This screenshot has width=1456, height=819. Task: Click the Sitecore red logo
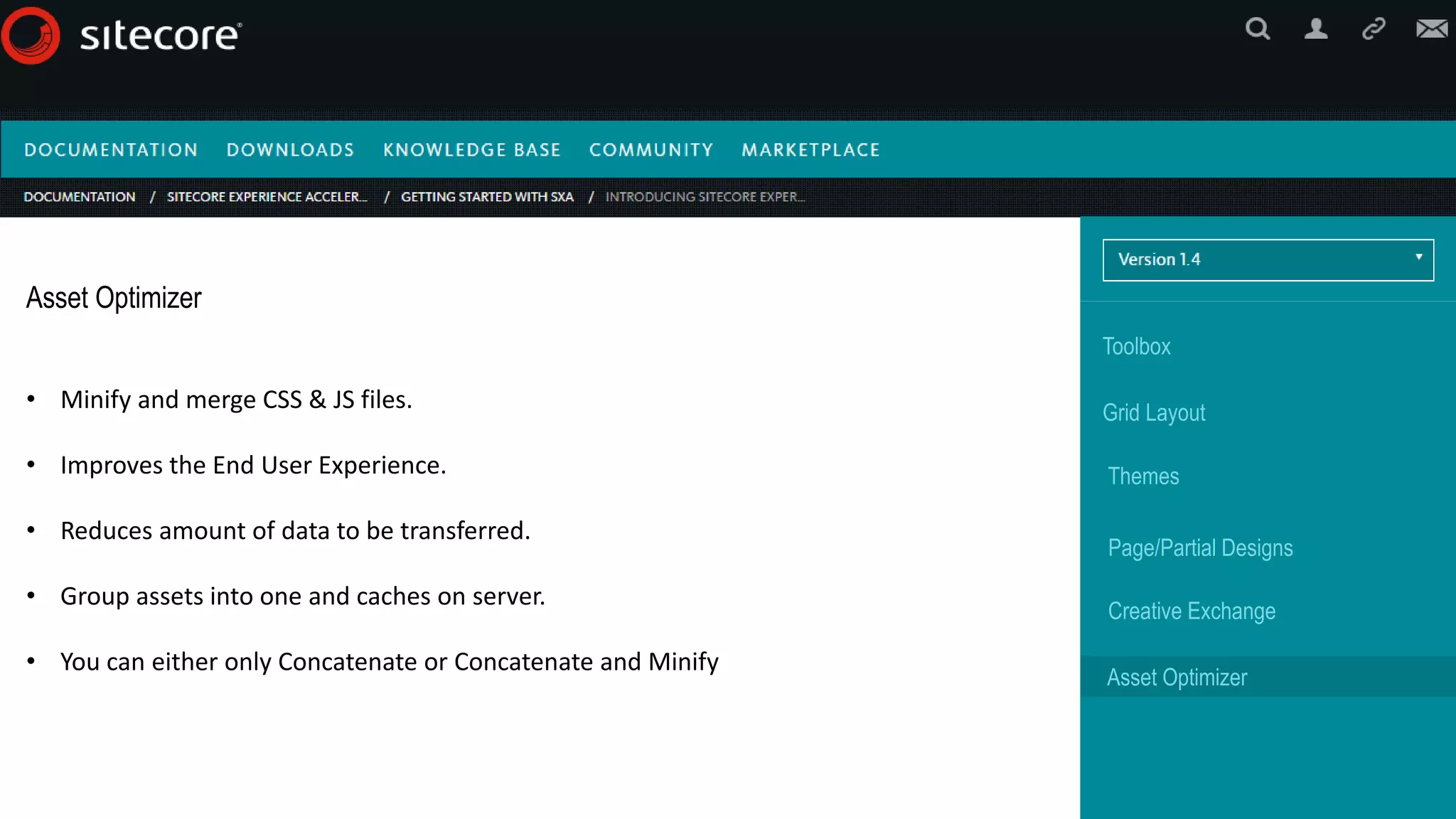pos(31,36)
